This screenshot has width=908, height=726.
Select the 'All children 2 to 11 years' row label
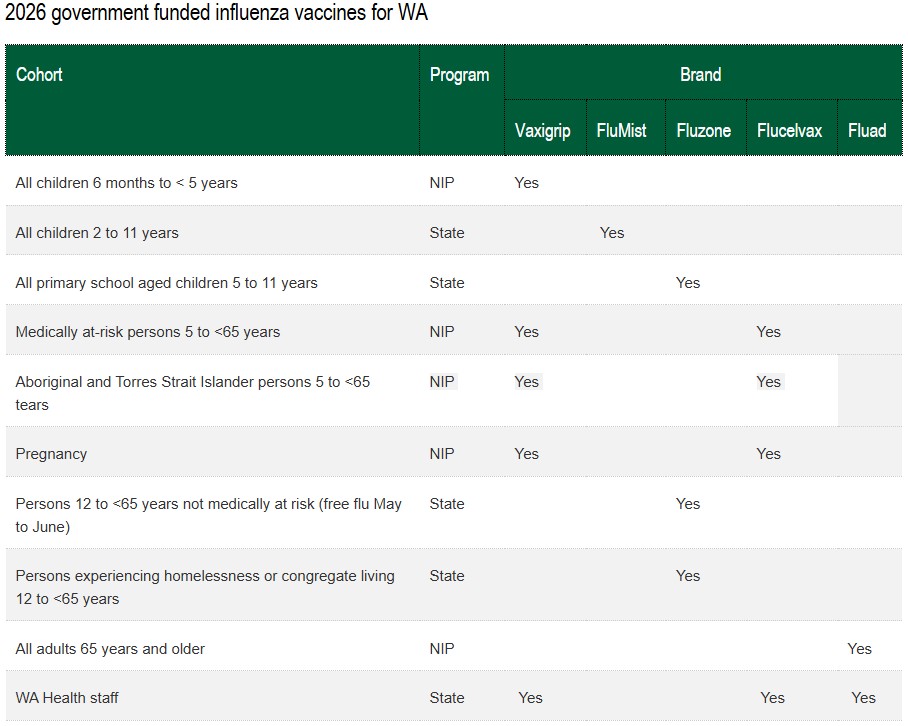pyautogui.click(x=97, y=233)
